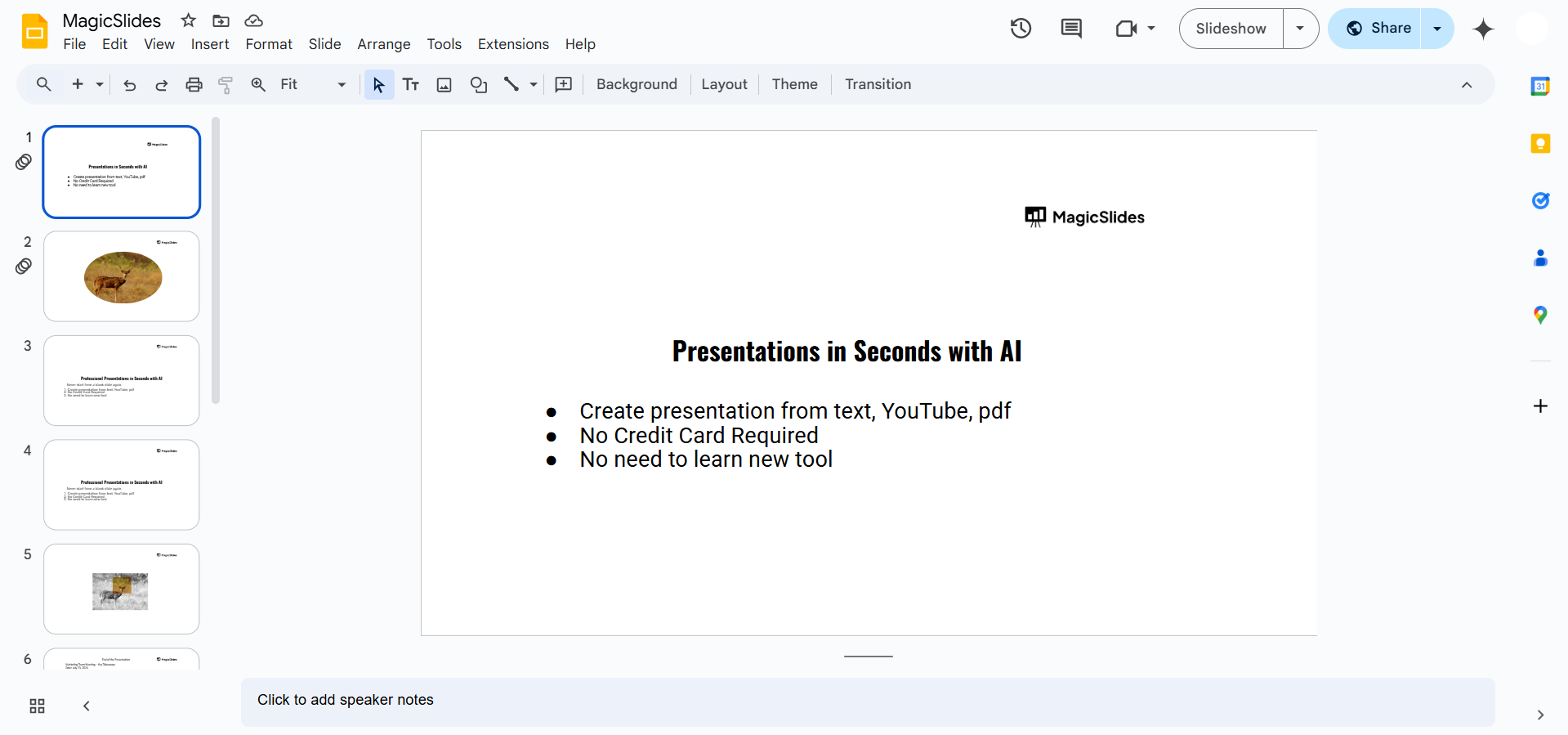Open version history clock icon
This screenshot has height=735, width=1568.
pos(1021,29)
